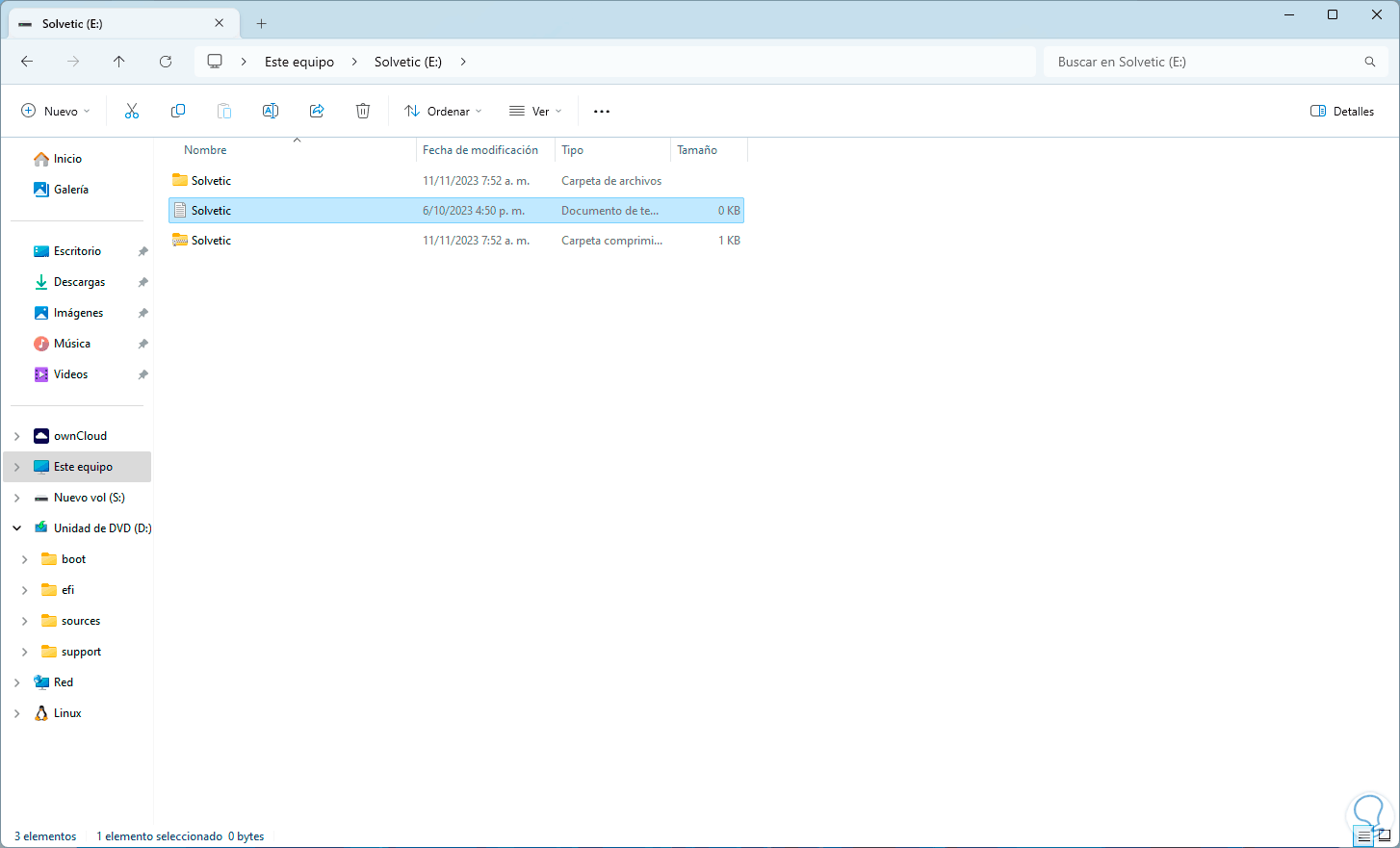The height and width of the screenshot is (848, 1400).
Task: Collapse the Unidad de DVD (D:) node
Action: click(x=17, y=528)
